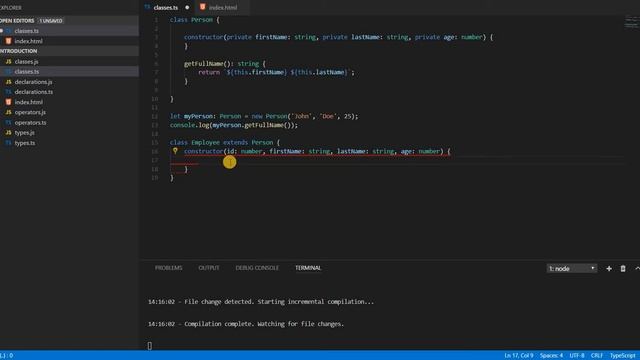Open operators.ts file

[30, 122]
